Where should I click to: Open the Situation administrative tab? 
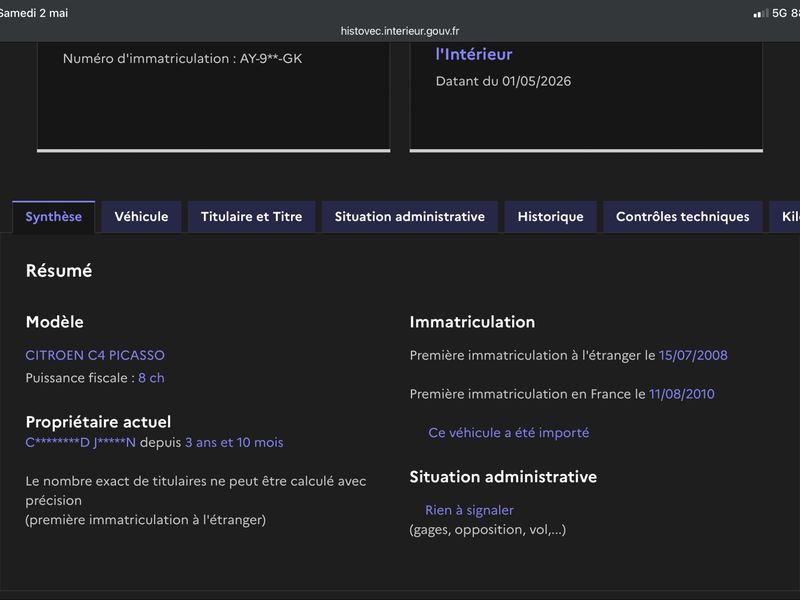coord(410,217)
